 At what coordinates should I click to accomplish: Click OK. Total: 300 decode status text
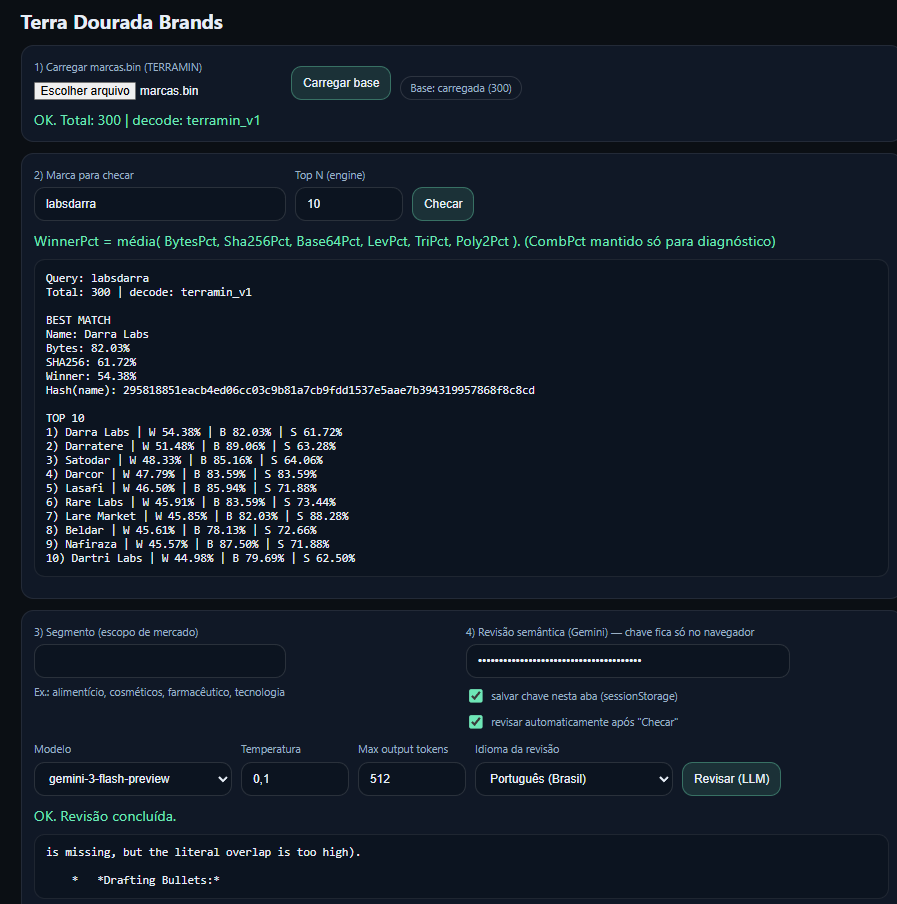pyautogui.click(x=147, y=120)
